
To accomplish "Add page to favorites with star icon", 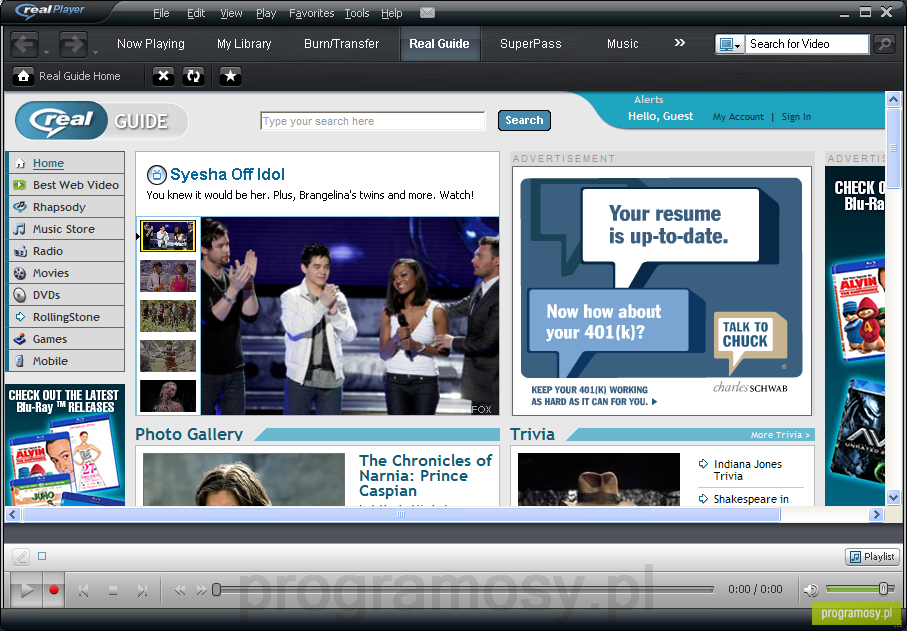I will [x=230, y=76].
